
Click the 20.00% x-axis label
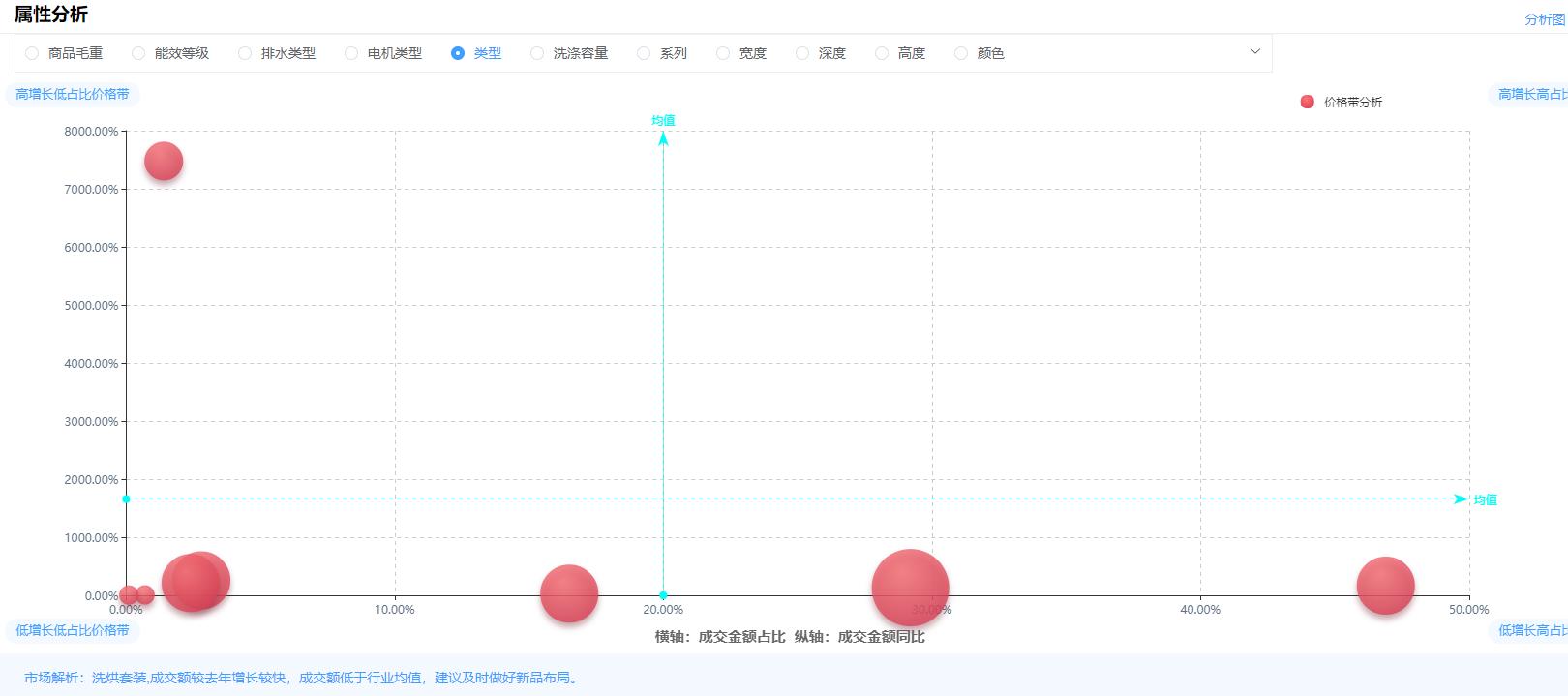(663, 610)
